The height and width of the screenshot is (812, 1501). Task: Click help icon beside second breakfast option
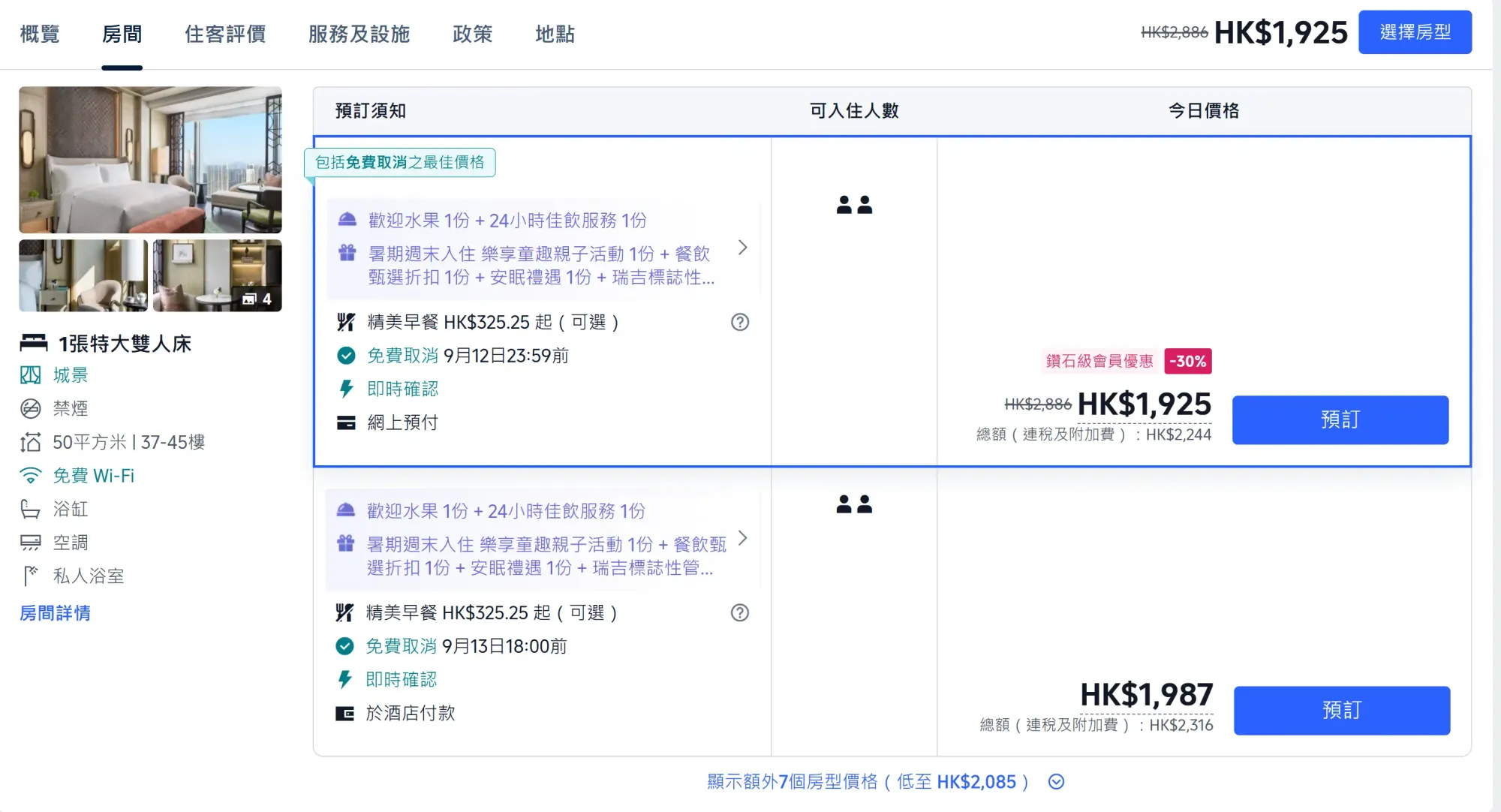coord(740,612)
